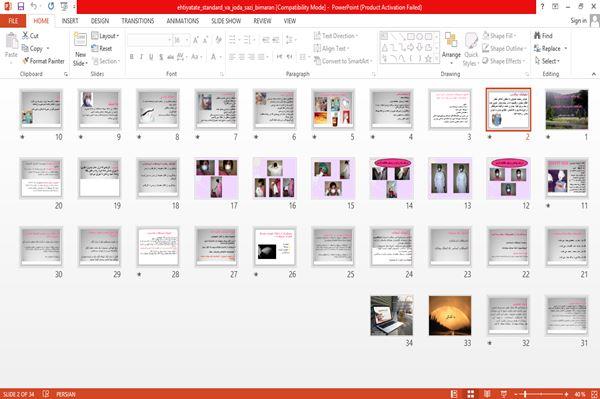Toggle Underline formatting
This screenshot has height=399, width=600.
point(151,57)
